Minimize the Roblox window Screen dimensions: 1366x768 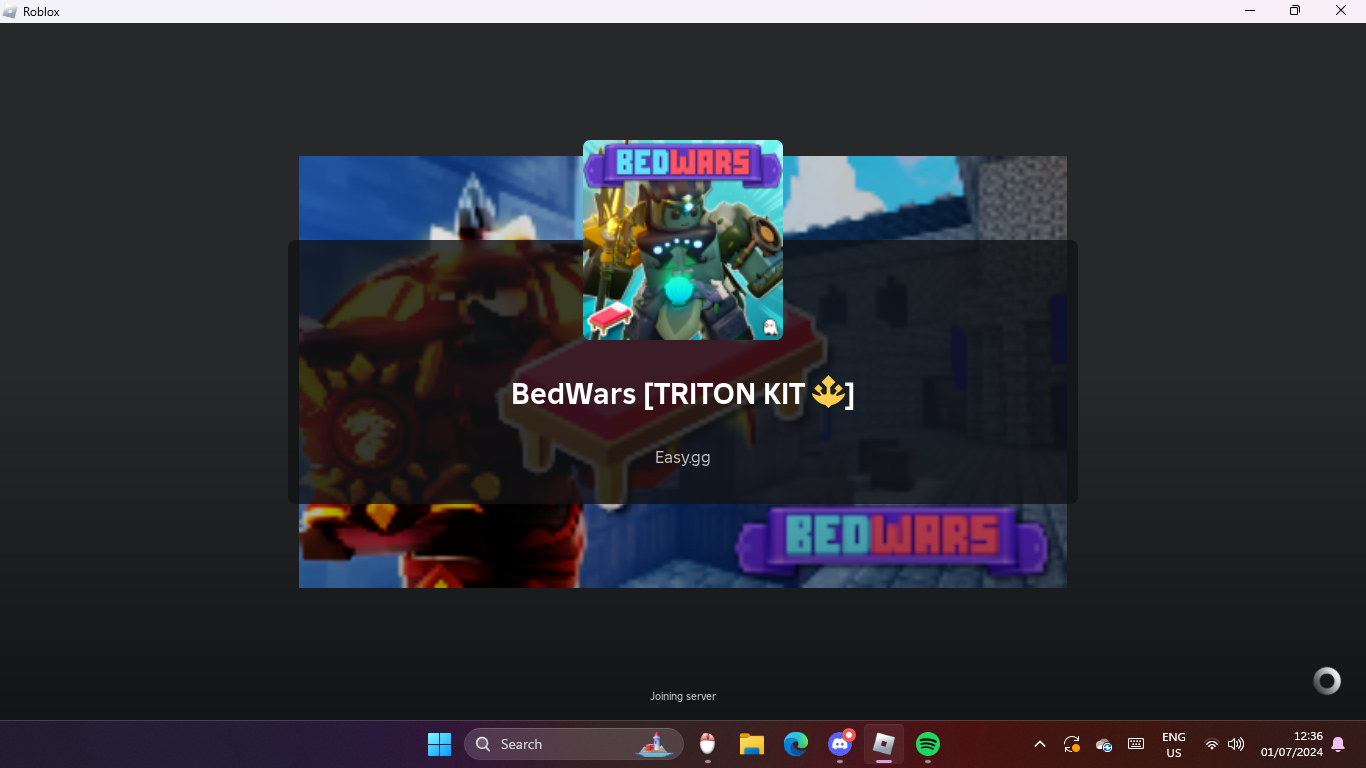point(1250,11)
